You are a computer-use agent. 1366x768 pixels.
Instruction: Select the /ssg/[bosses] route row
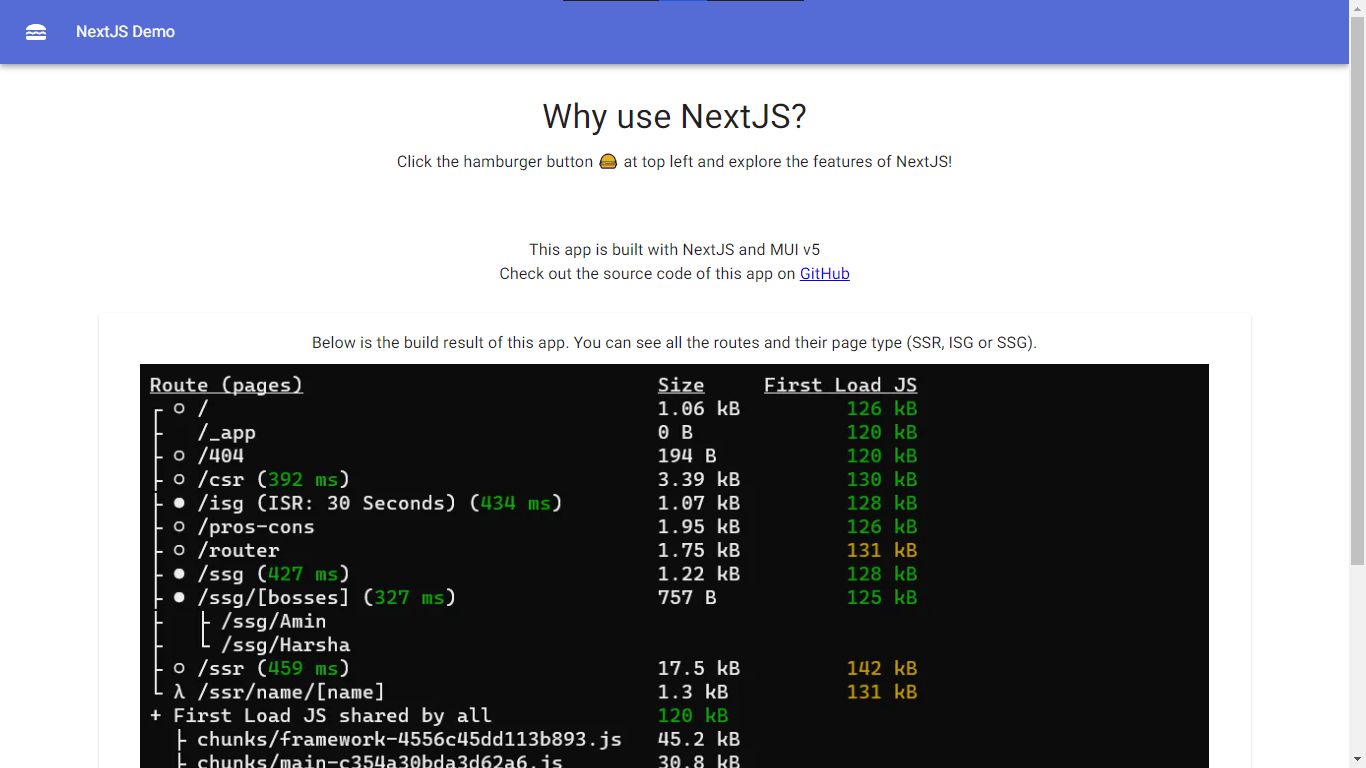tap(273, 598)
